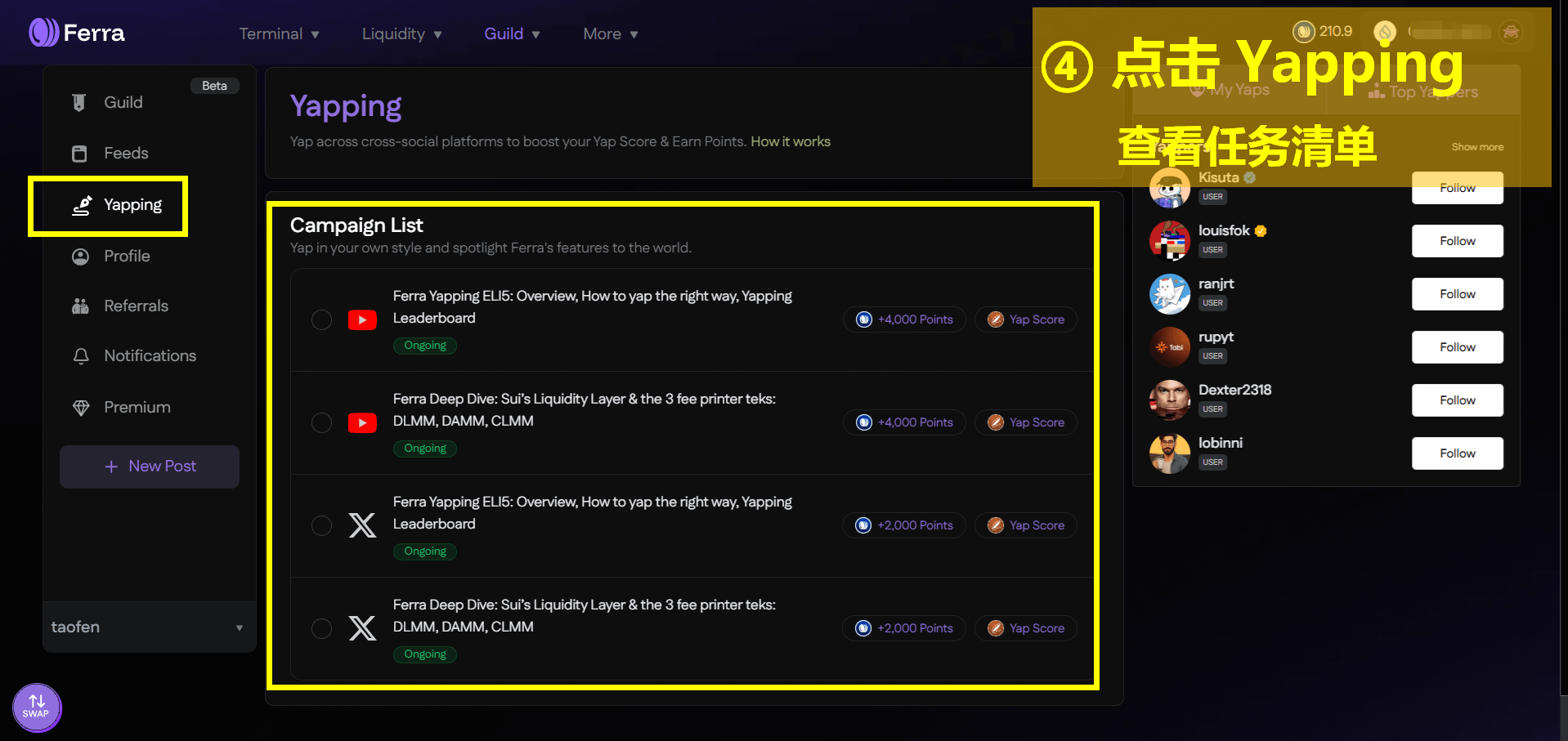The image size is (1568, 741).
Task: Click the Campaign List heading
Action: pyautogui.click(x=356, y=225)
